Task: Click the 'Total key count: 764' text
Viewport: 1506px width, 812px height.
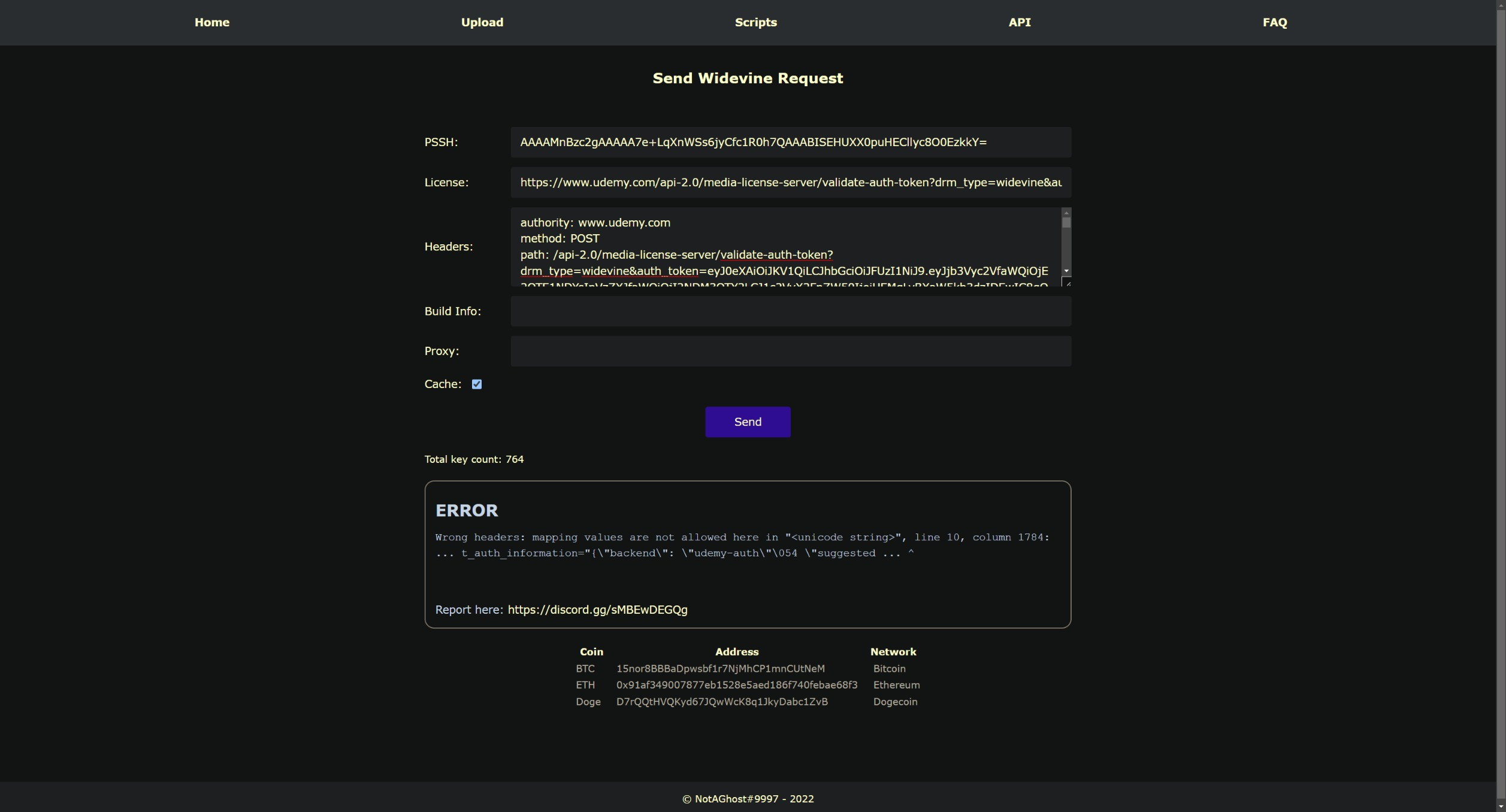Action: pyautogui.click(x=474, y=459)
